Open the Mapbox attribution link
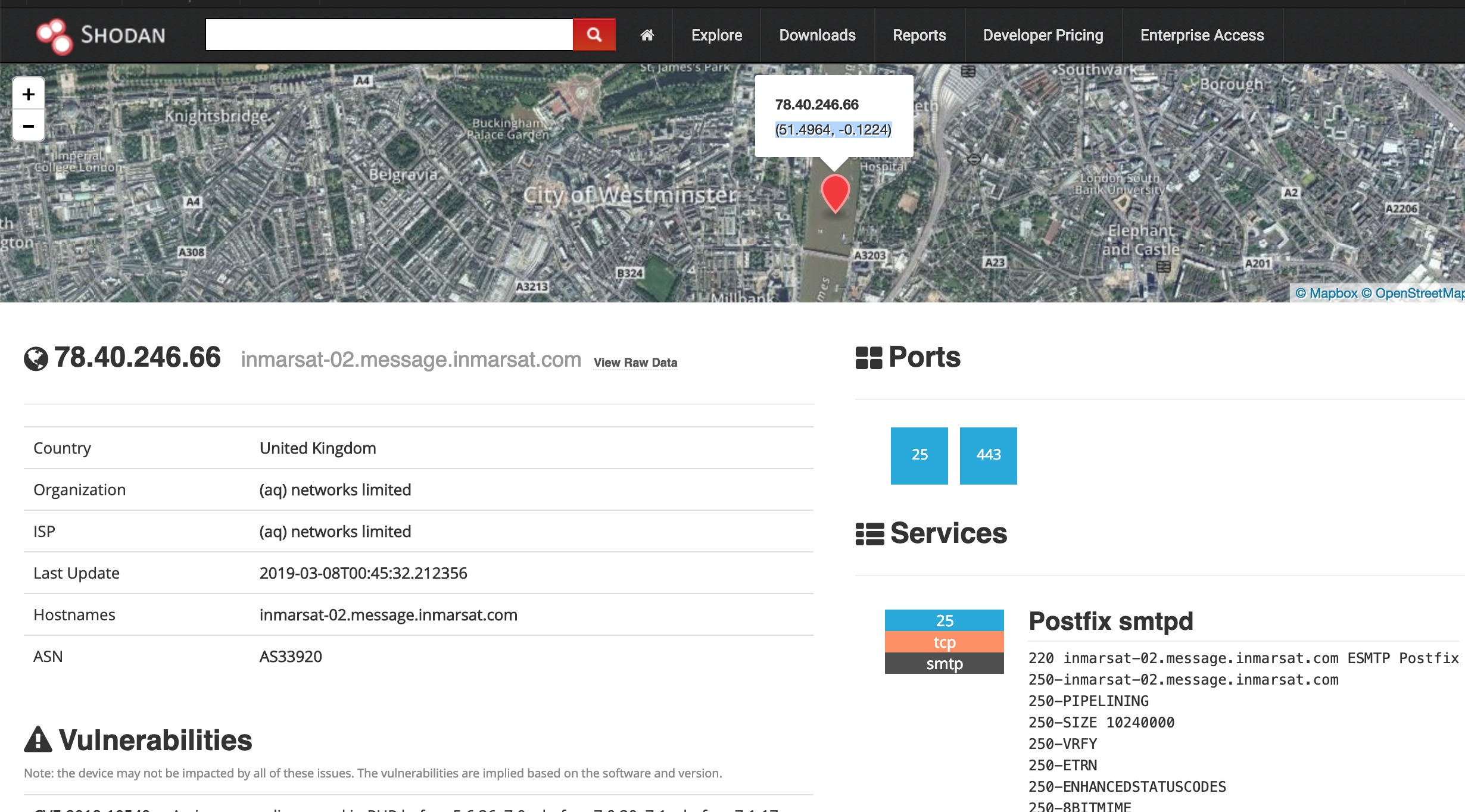This screenshot has height=812, width=1465. [1326, 293]
